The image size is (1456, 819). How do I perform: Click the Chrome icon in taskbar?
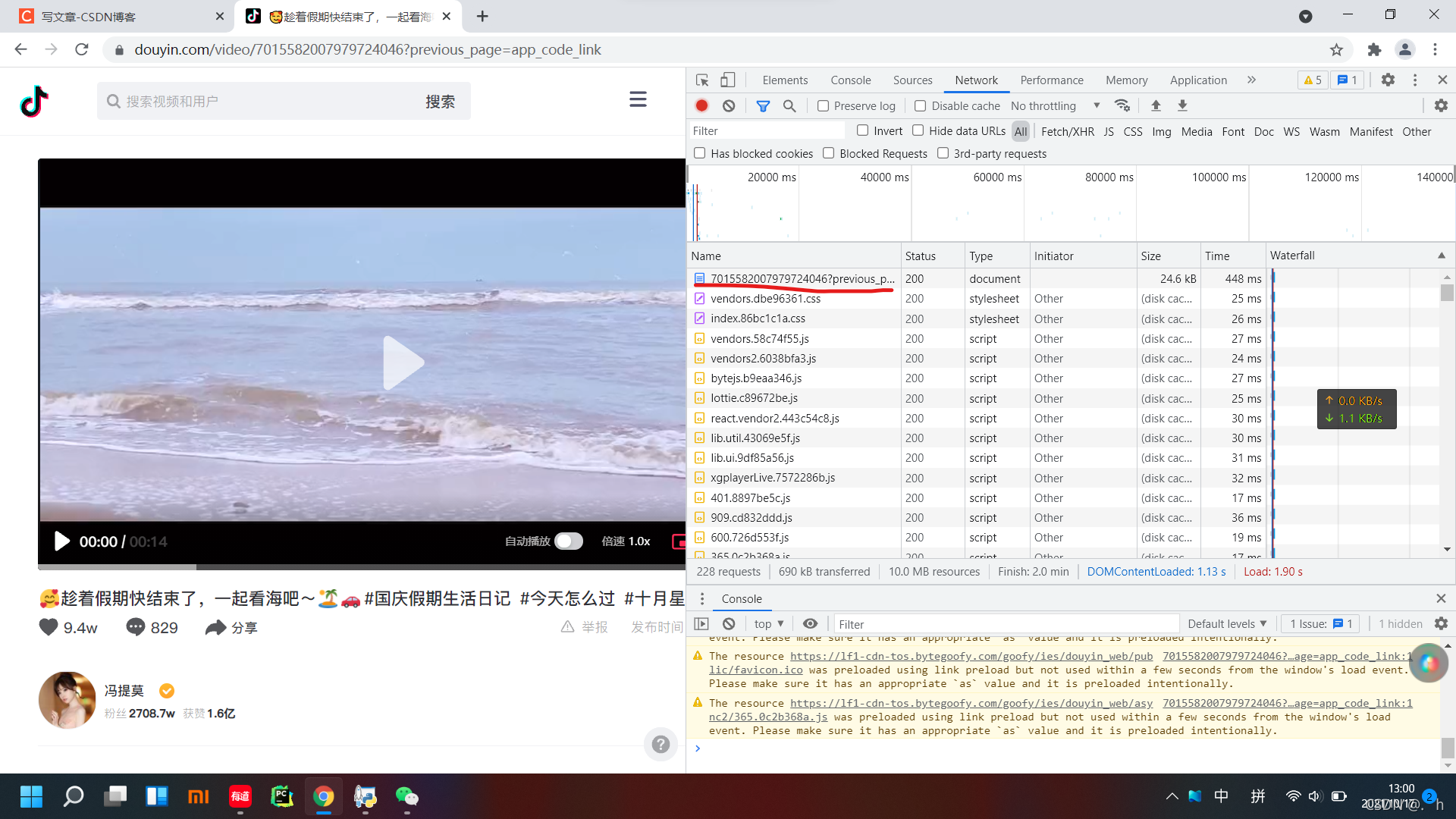coord(324,796)
